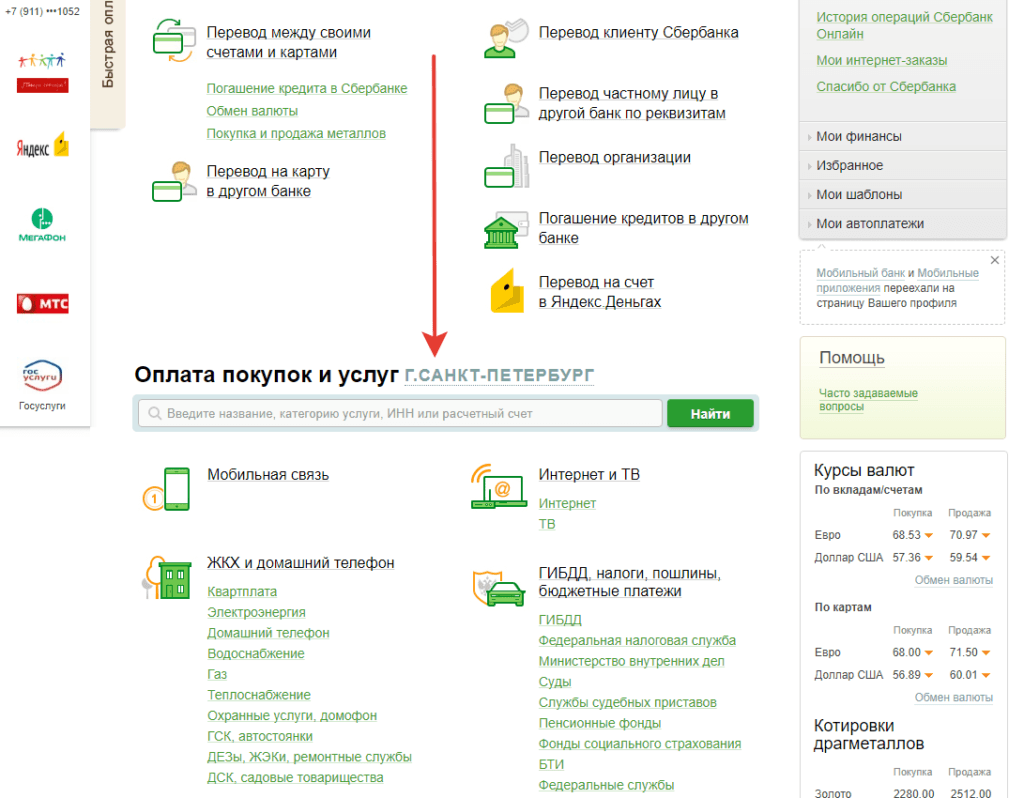Open the MegaFon quick payment logo
The width and height of the screenshot is (1024, 798).
[x=42, y=225]
